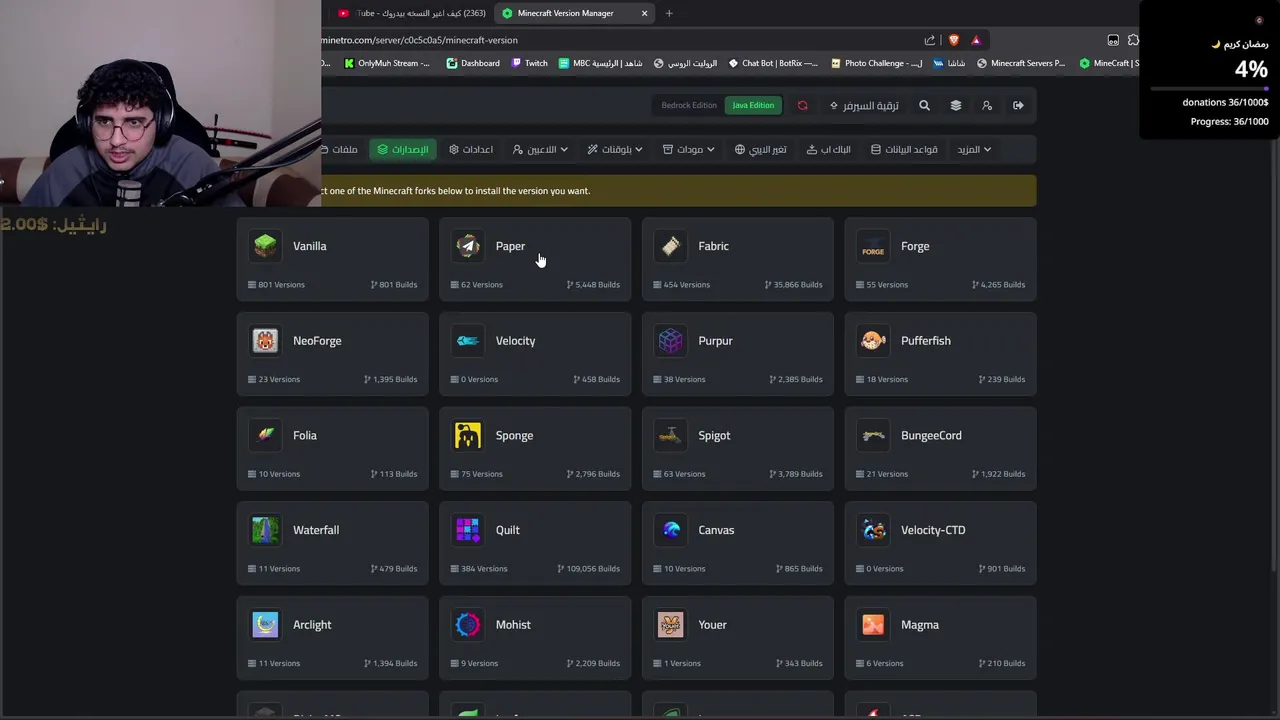Expand the مودات dropdown menu
The image size is (1280, 720).
tap(689, 149)
